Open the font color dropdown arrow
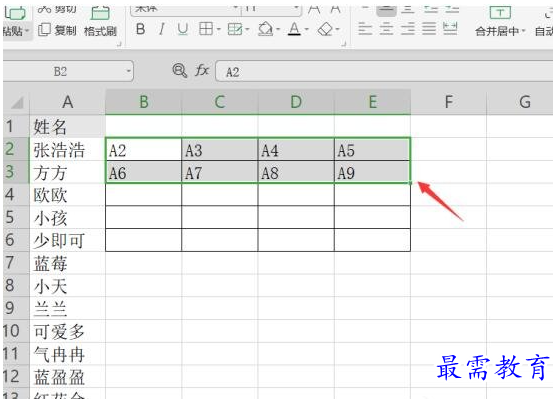The image size is (558, 399). pyautogui.click(x=307, y=29)
